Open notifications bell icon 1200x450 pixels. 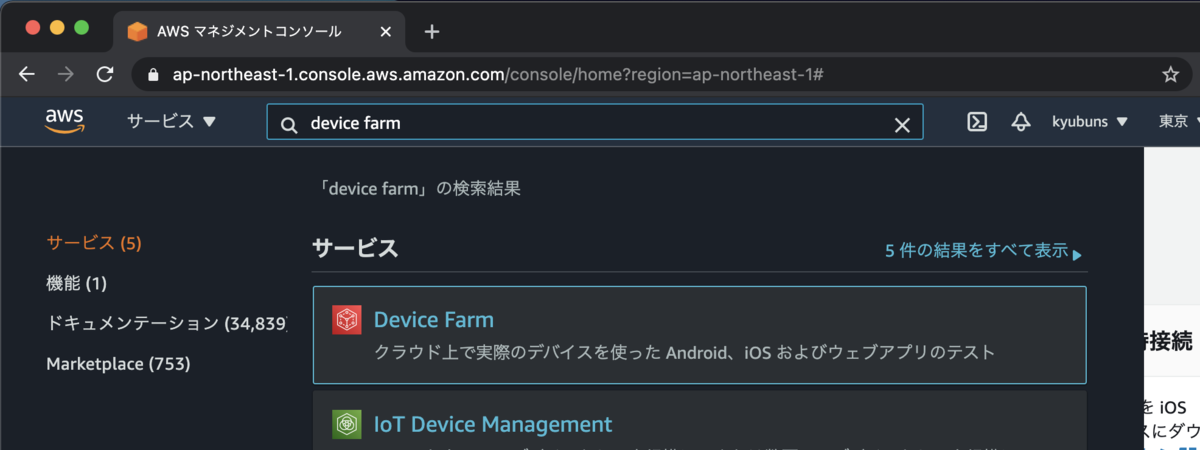pyautogui.click(x=1021, y=122)
